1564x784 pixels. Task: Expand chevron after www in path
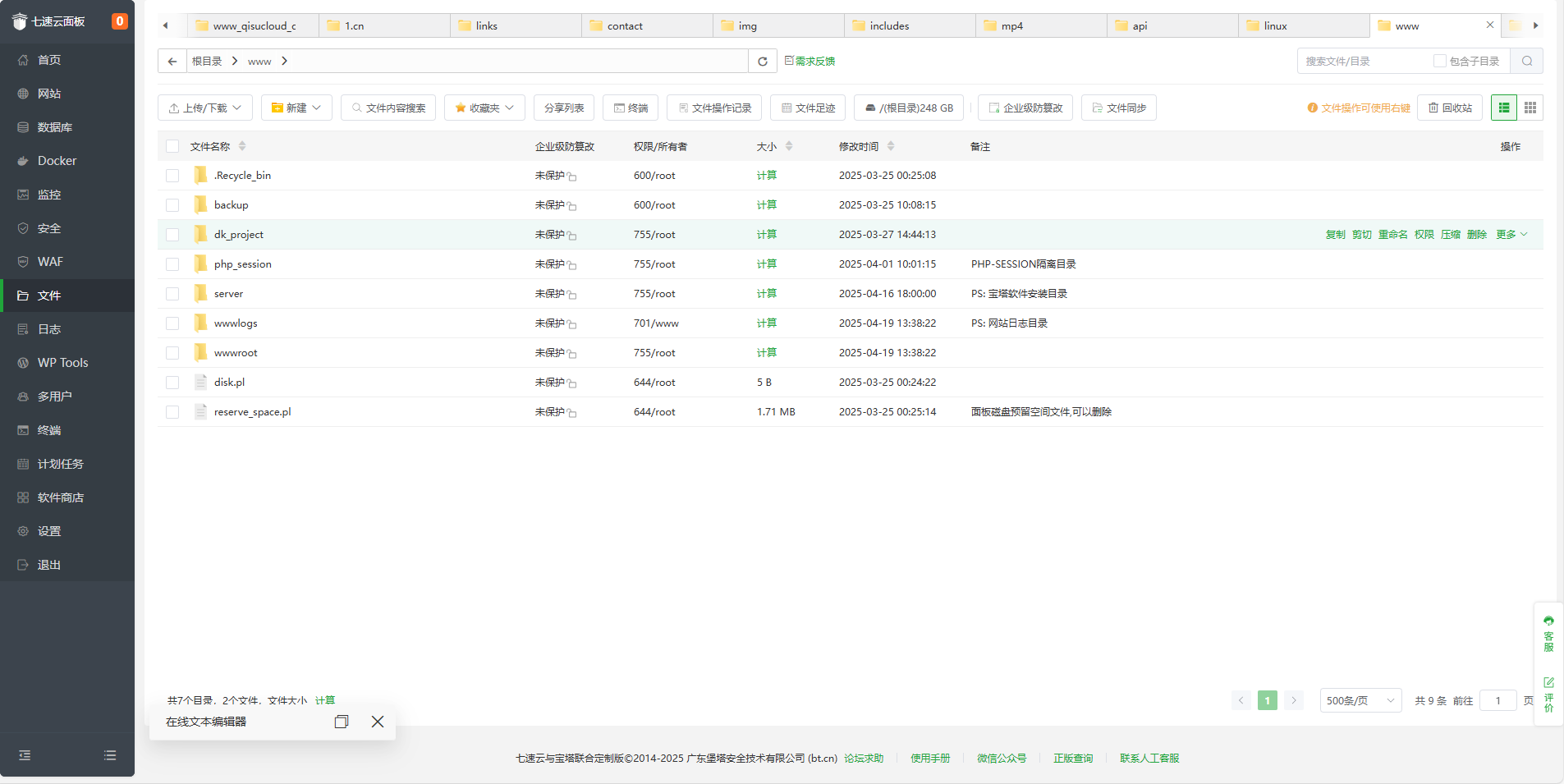tap(284, 61)
